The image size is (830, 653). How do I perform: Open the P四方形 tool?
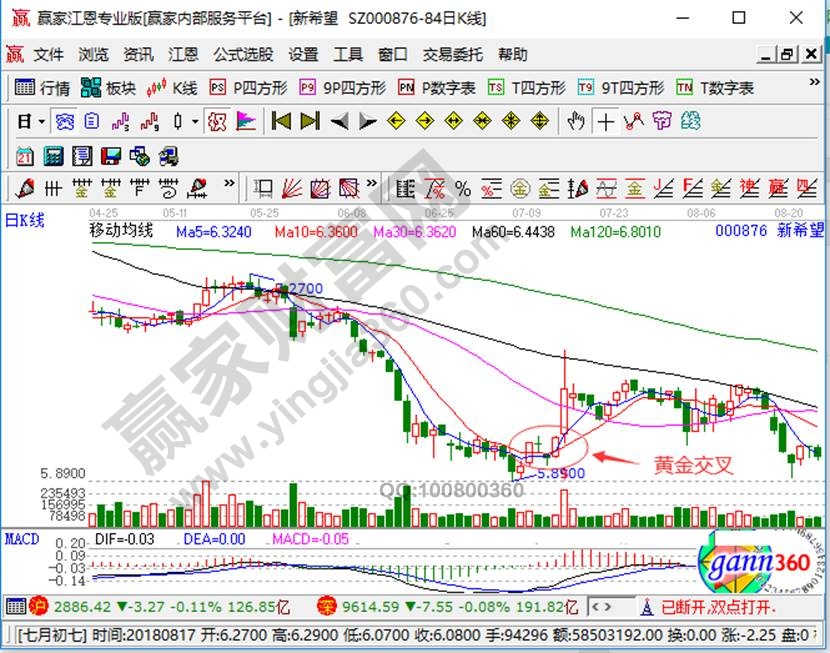[249, 88]
